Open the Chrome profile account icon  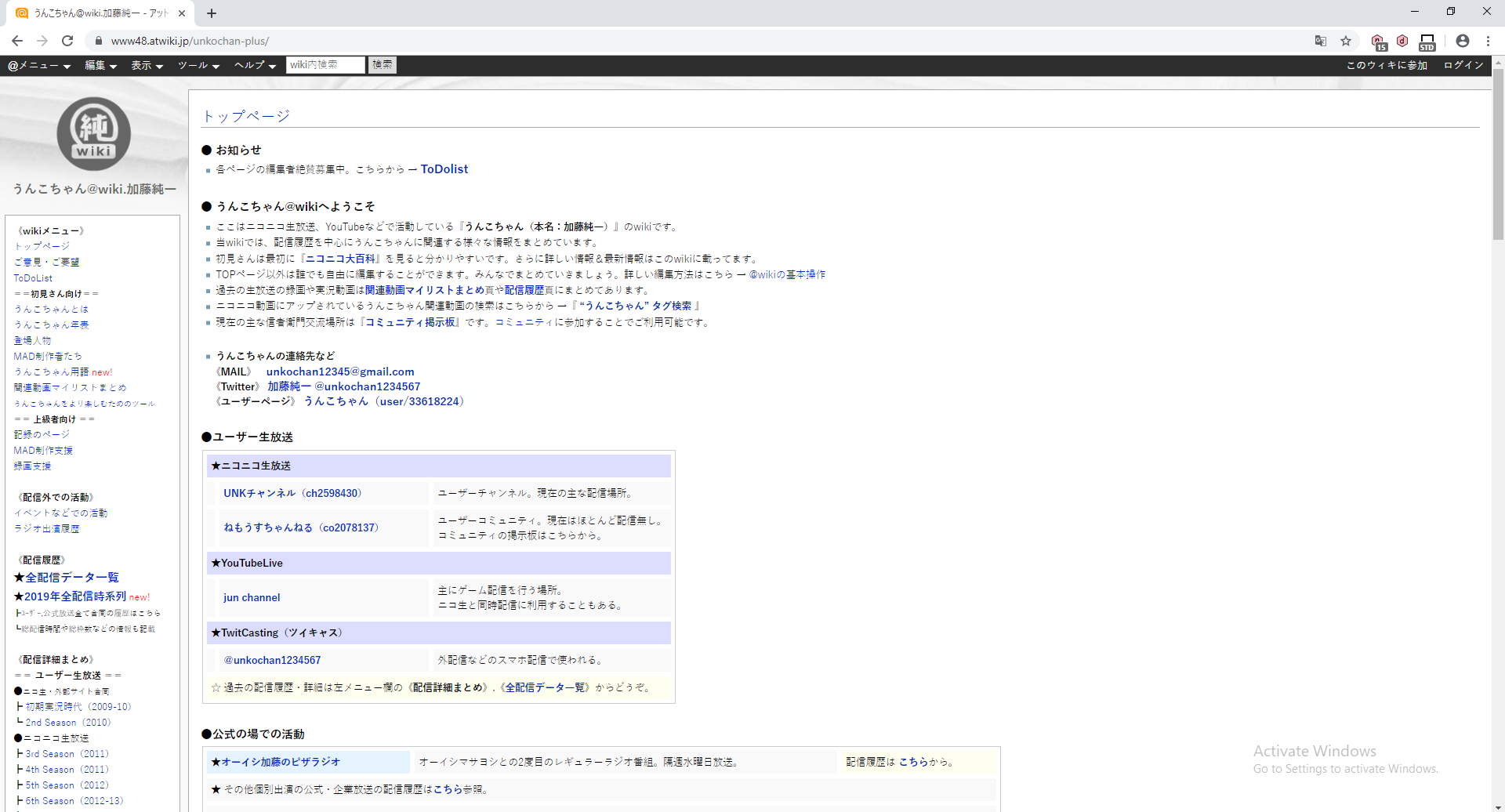(x=1463, y=41)
